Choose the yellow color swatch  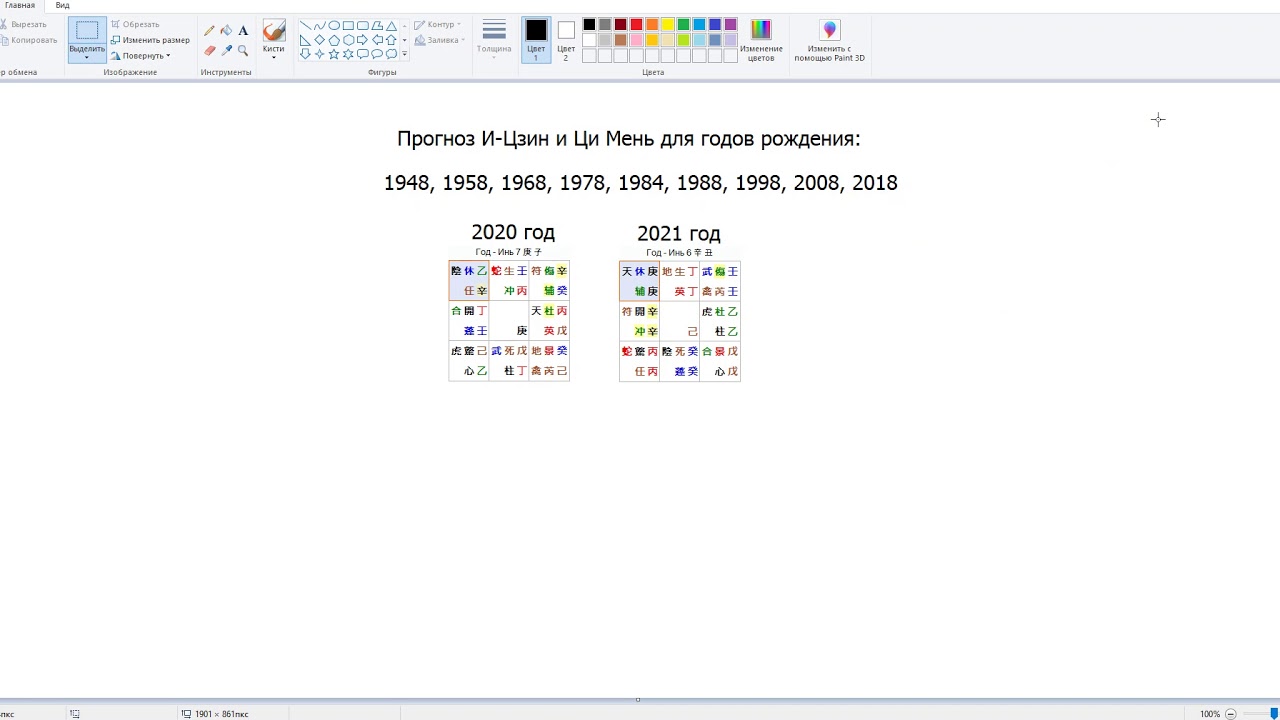click(668, 25)
